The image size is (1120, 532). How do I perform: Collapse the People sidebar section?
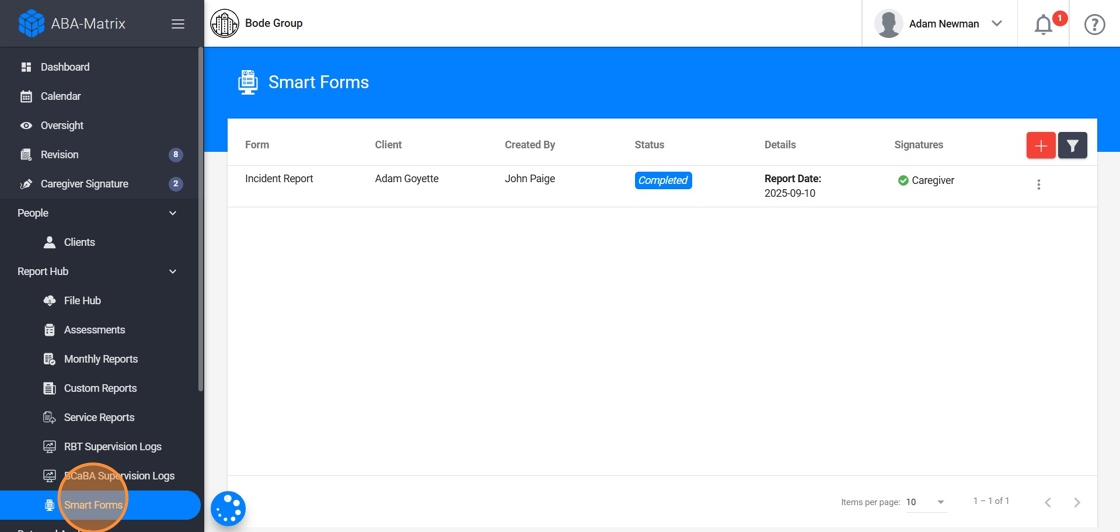coord(172,213)
